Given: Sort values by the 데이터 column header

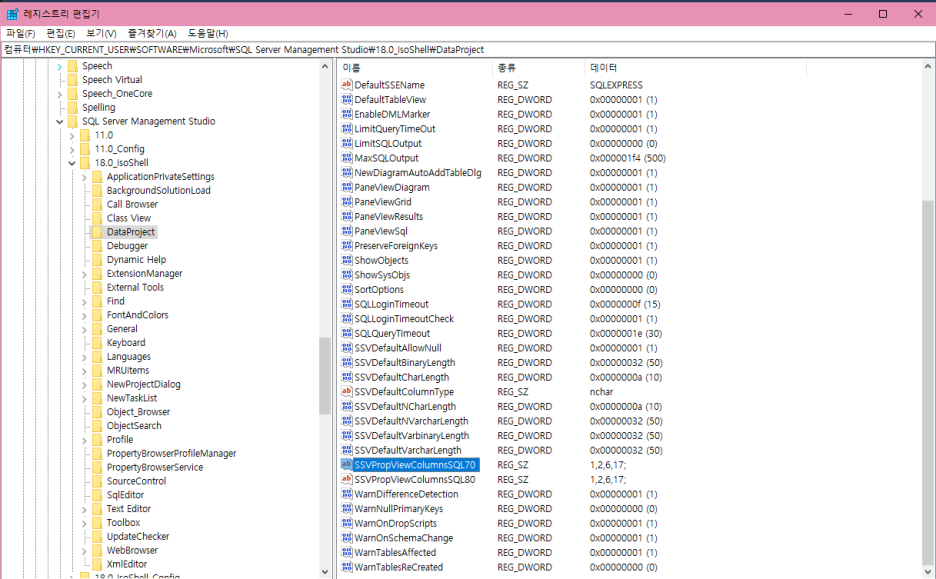Looking at the screenshot, I should coord(695,68).
